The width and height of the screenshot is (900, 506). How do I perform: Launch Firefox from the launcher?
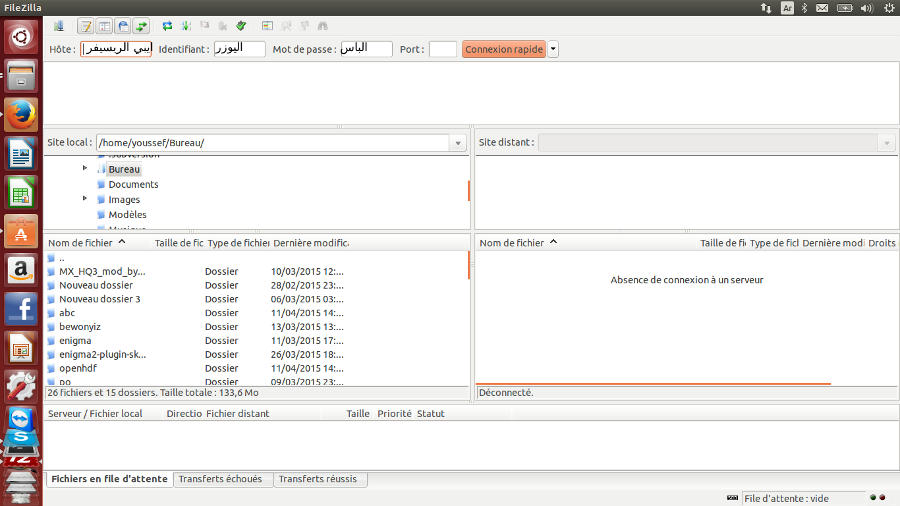pyautogui.click(x=21, y=114)
